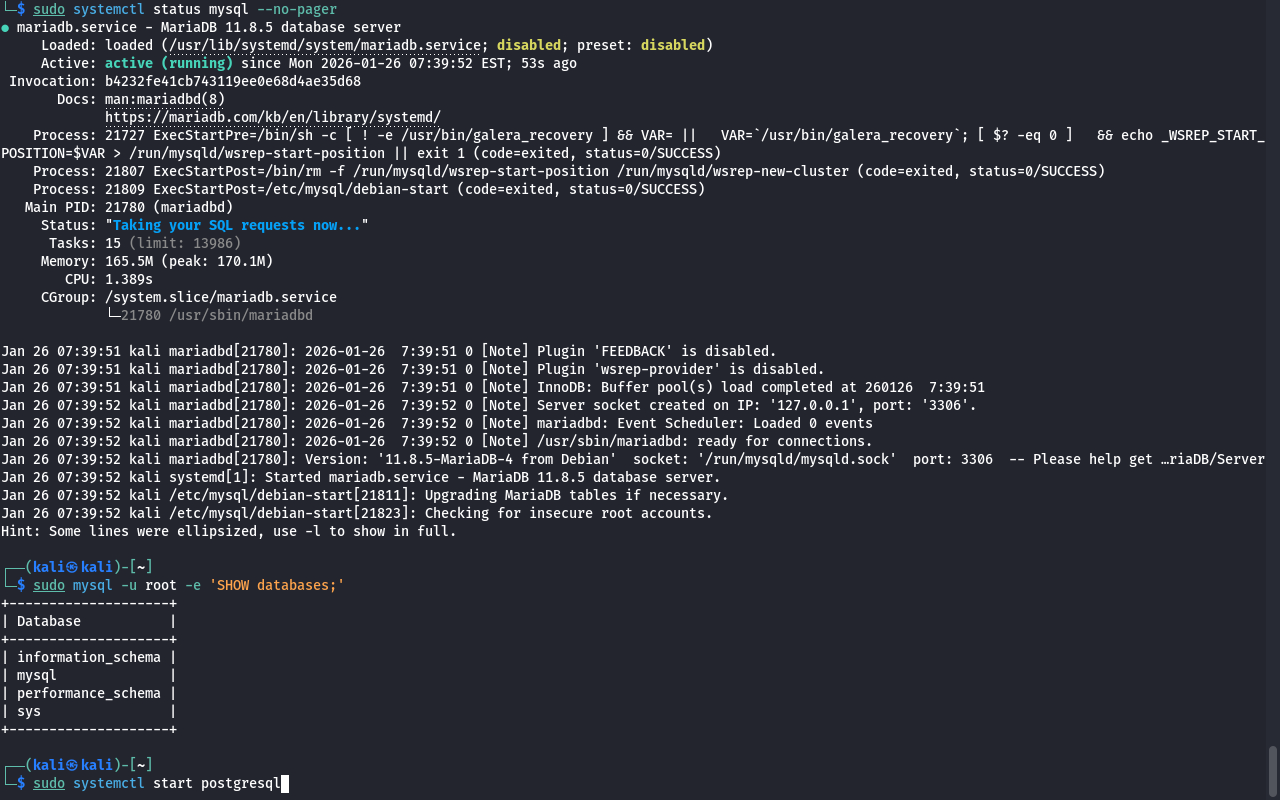The height and width of the screenshot is (800, 1280).
Task: Select information_schema in the databases table
Action: point(88,657)
